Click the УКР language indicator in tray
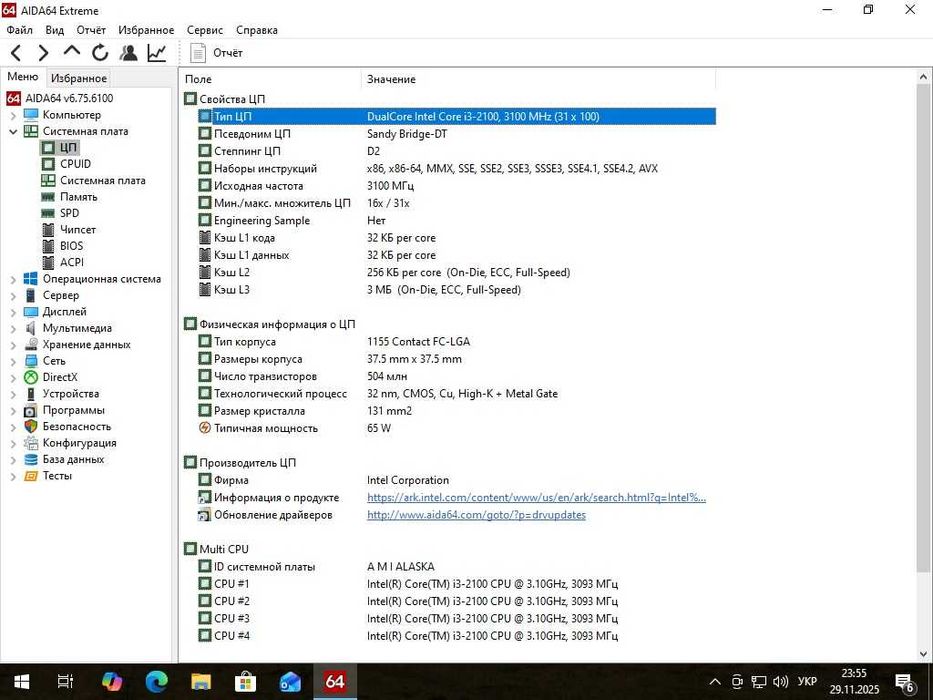Screen dimensions: 933x700 point(807,682)
